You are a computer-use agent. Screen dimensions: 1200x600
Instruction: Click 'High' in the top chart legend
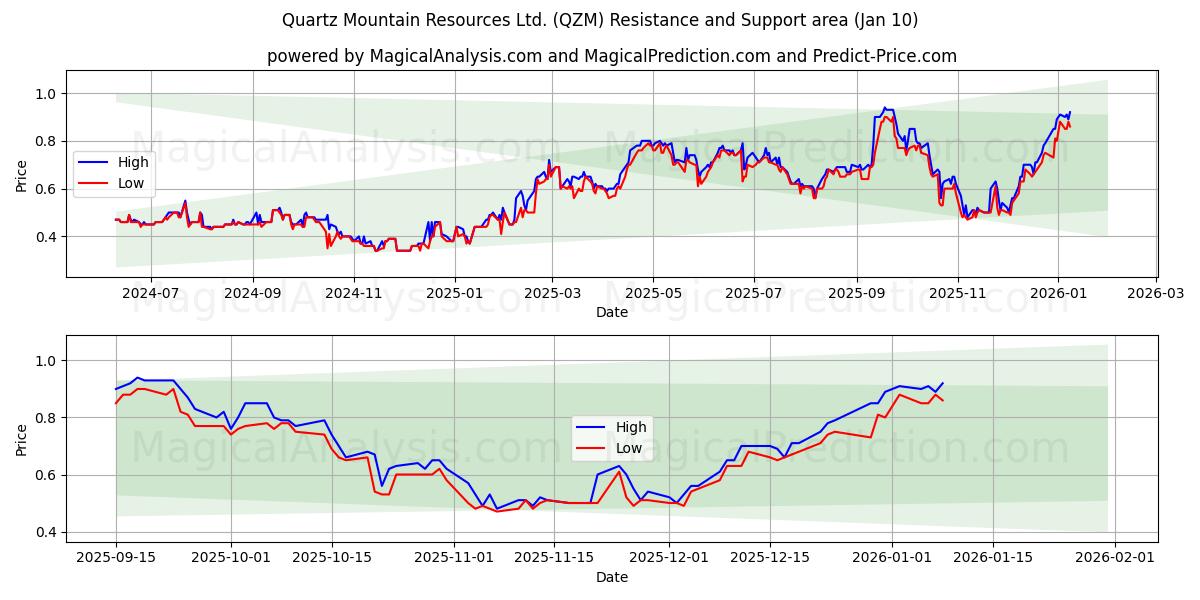tap(133, 162)
